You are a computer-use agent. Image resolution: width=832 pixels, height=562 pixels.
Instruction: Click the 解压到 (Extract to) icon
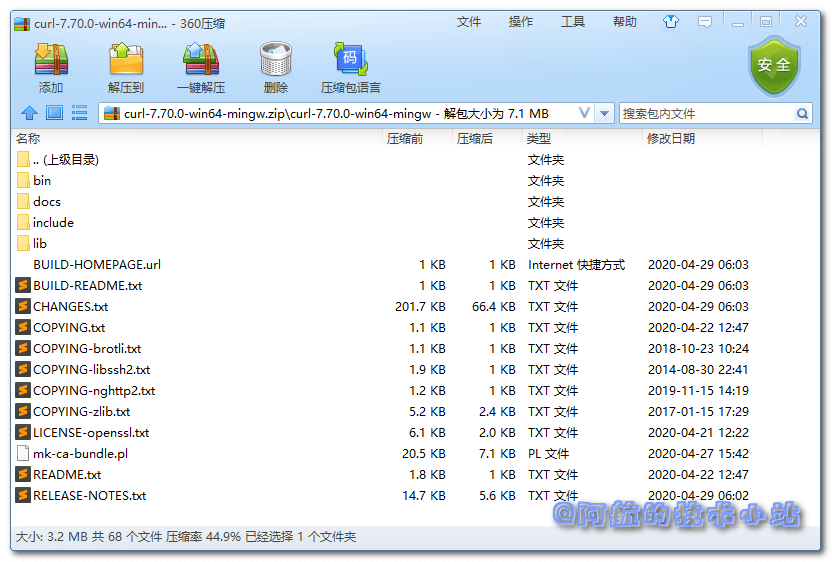click(126, 58)
